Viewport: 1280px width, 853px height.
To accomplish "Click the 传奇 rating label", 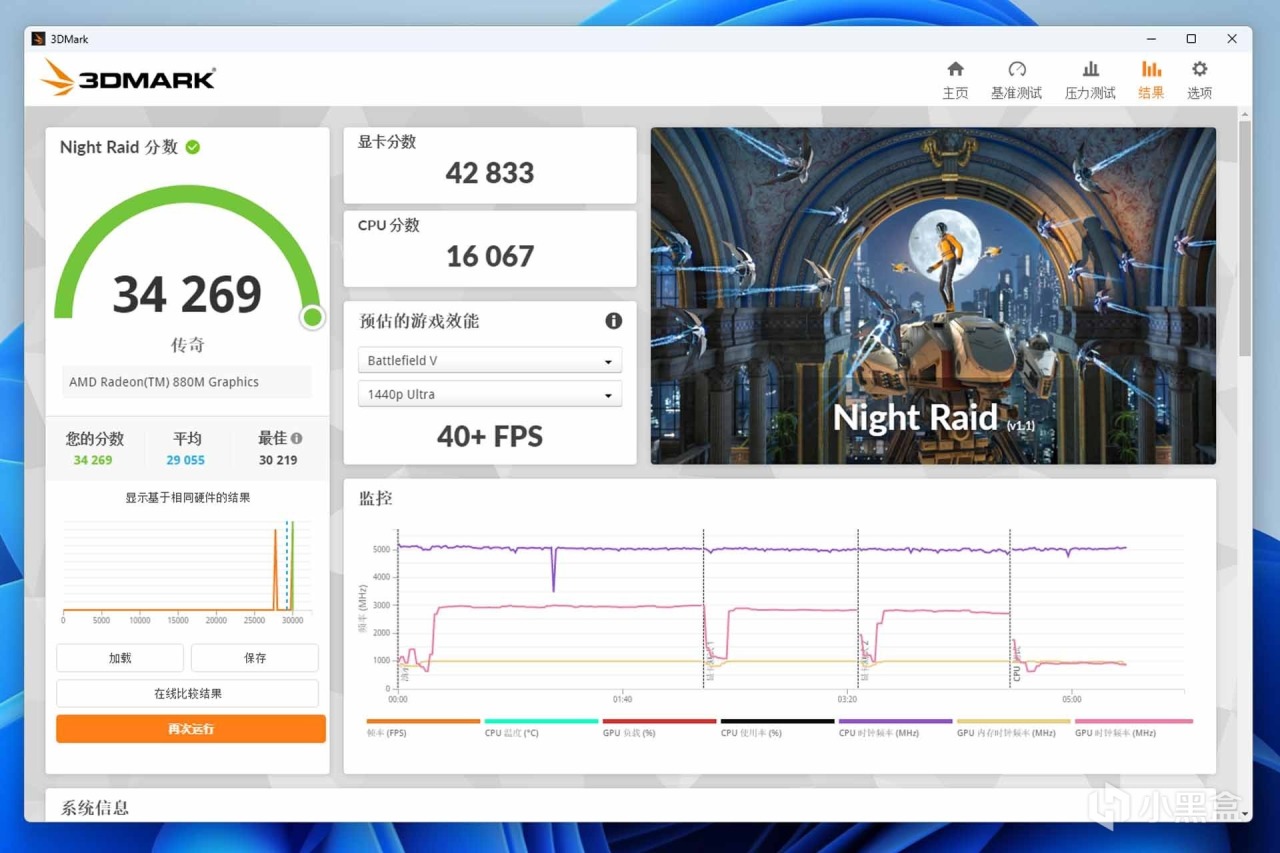I will point(187,345).
